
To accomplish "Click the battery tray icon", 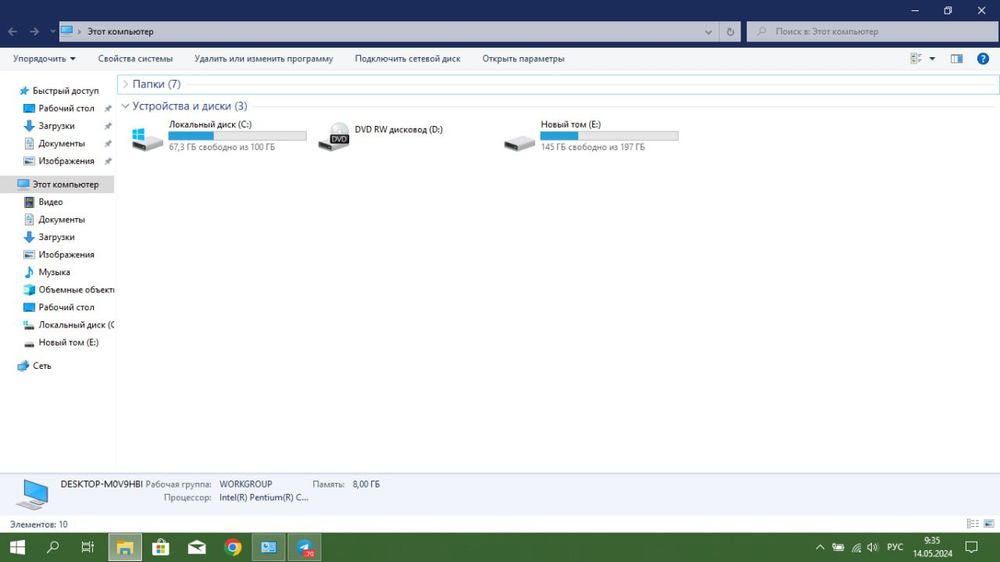I will (x=838, y=547).
